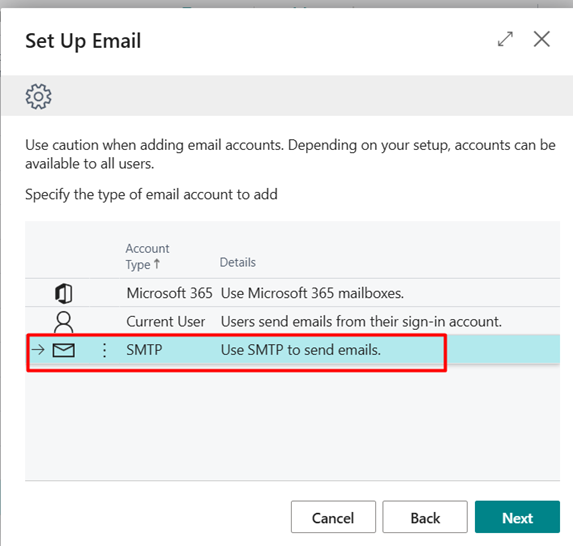Close the Set Up Email dialog

[542, 39]
